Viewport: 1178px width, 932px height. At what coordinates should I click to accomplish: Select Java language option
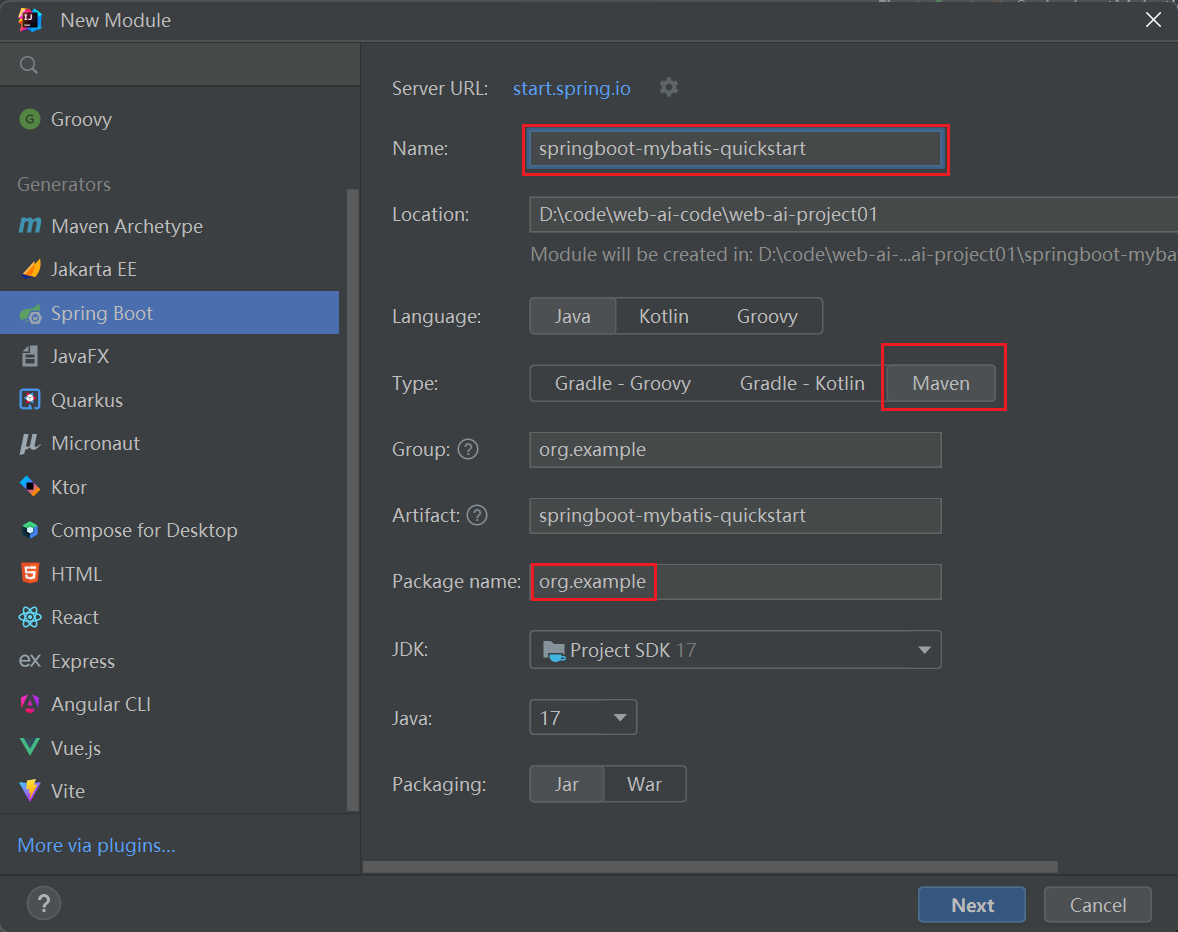pyautogui.click(x=572, y=316)
